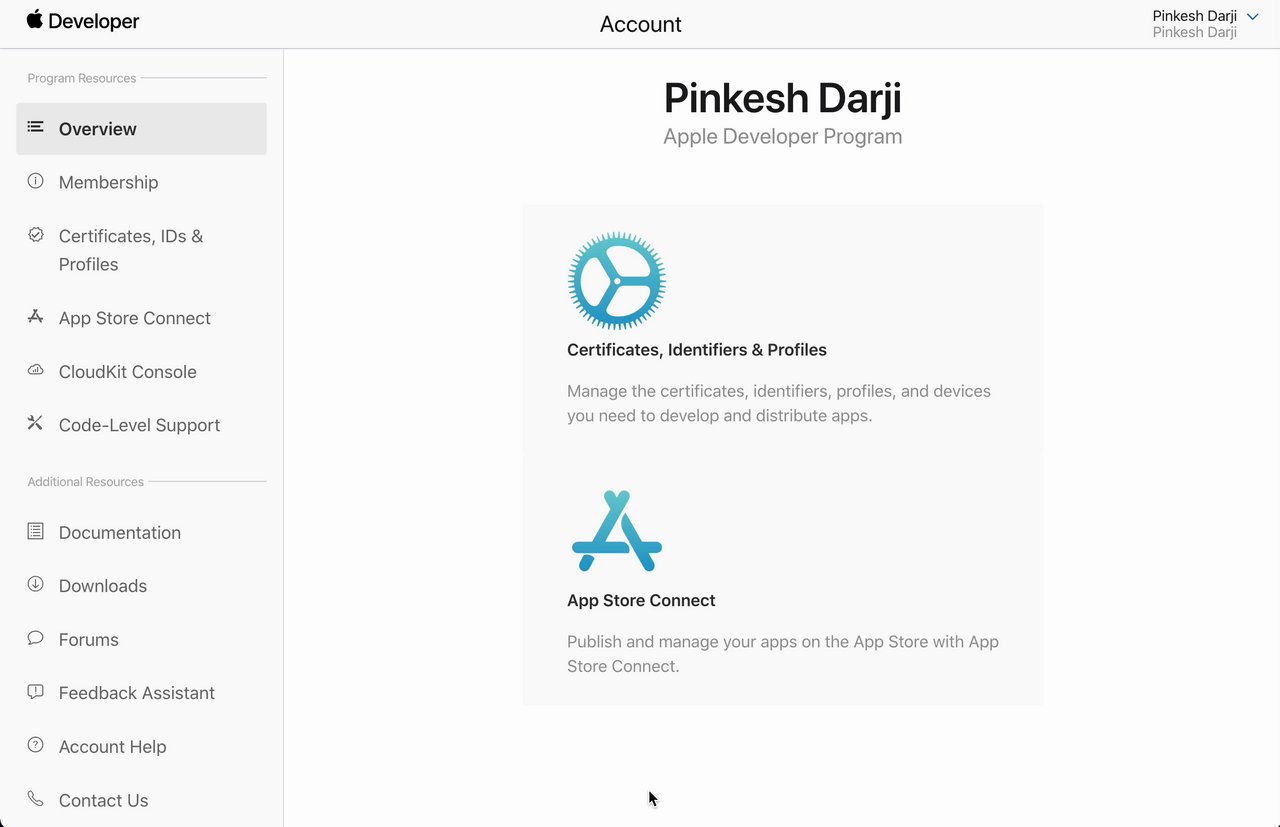Click the Contact Us phone icon
Screen dimensions: 1280x827
[x=35, y=798]
